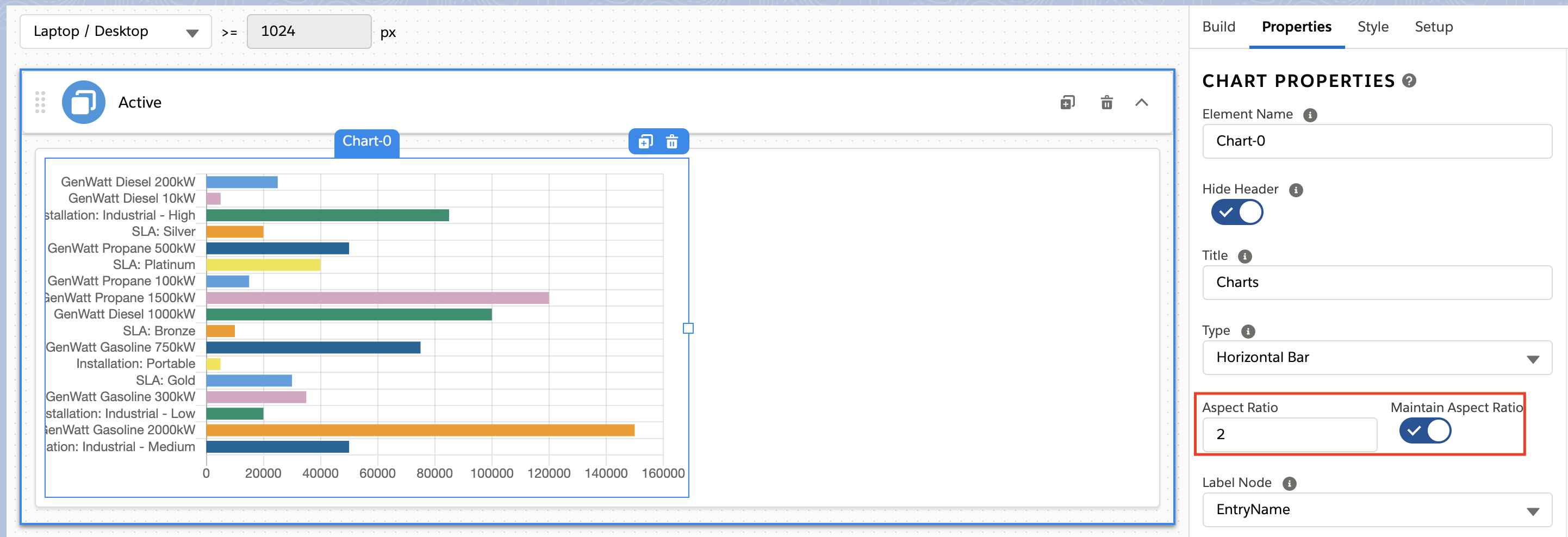Viewport: 1568px width, 537px height.
Task: Click the Title input containing Charts
Action: coord(1377,283)
